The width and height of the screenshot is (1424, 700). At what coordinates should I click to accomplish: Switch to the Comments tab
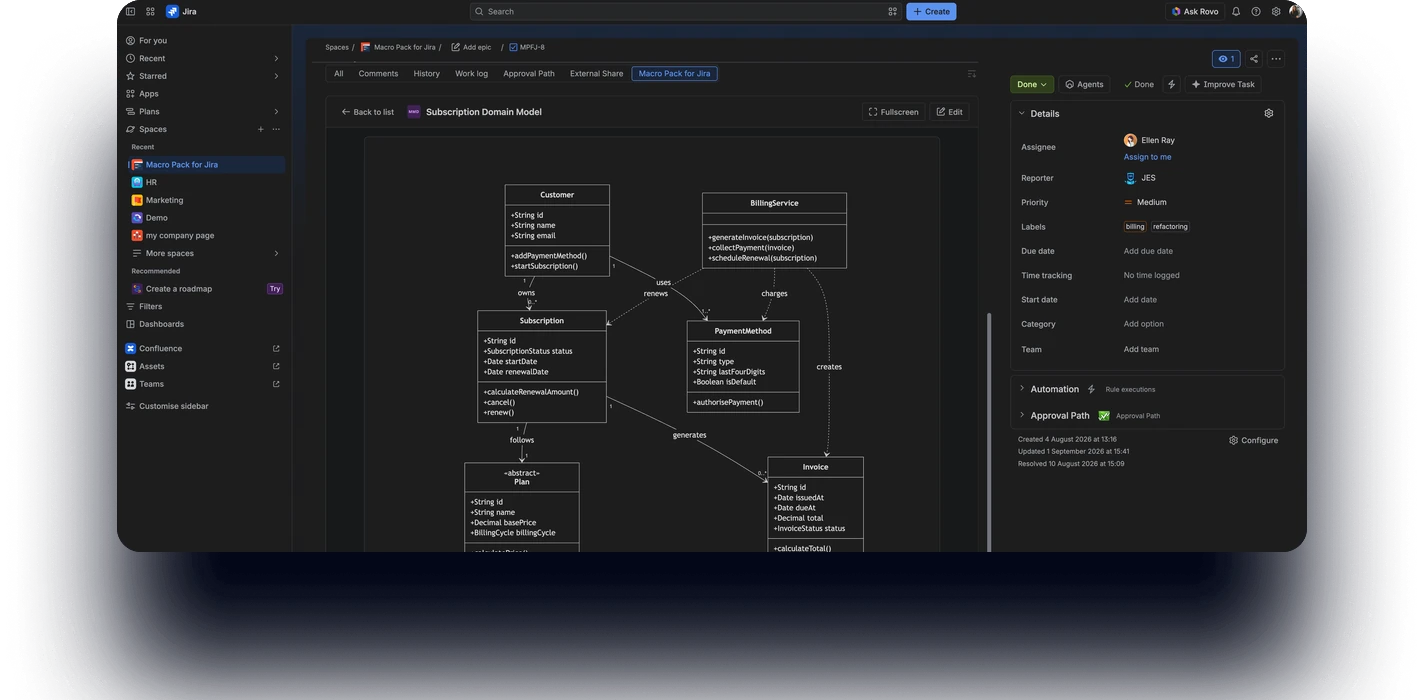[378, 73]
